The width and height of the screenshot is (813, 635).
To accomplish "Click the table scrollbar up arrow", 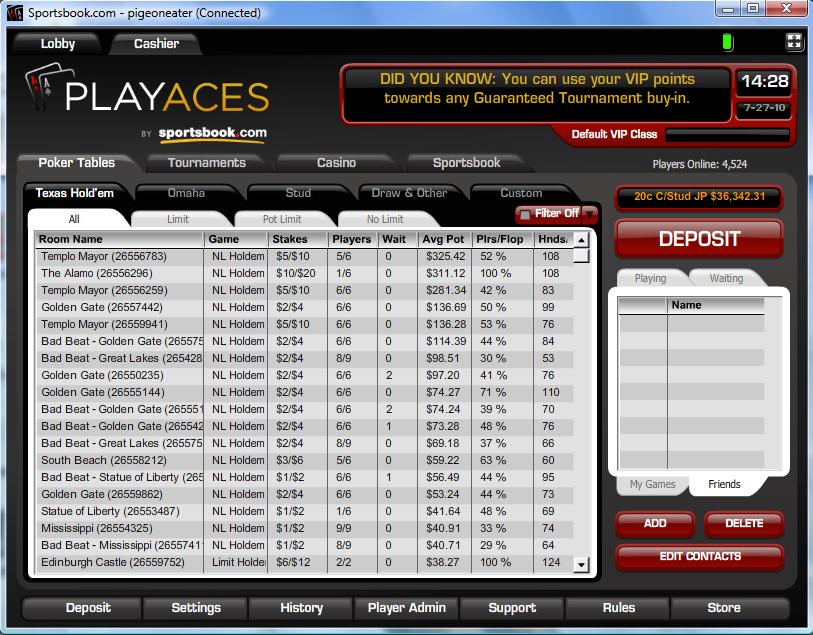I will coord(581,240).
